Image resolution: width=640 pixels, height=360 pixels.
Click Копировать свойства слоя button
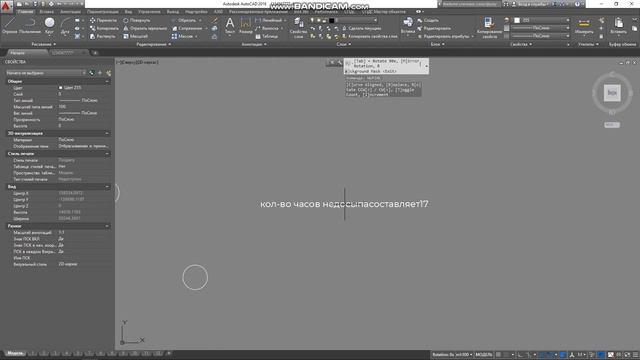coord(369,36)
